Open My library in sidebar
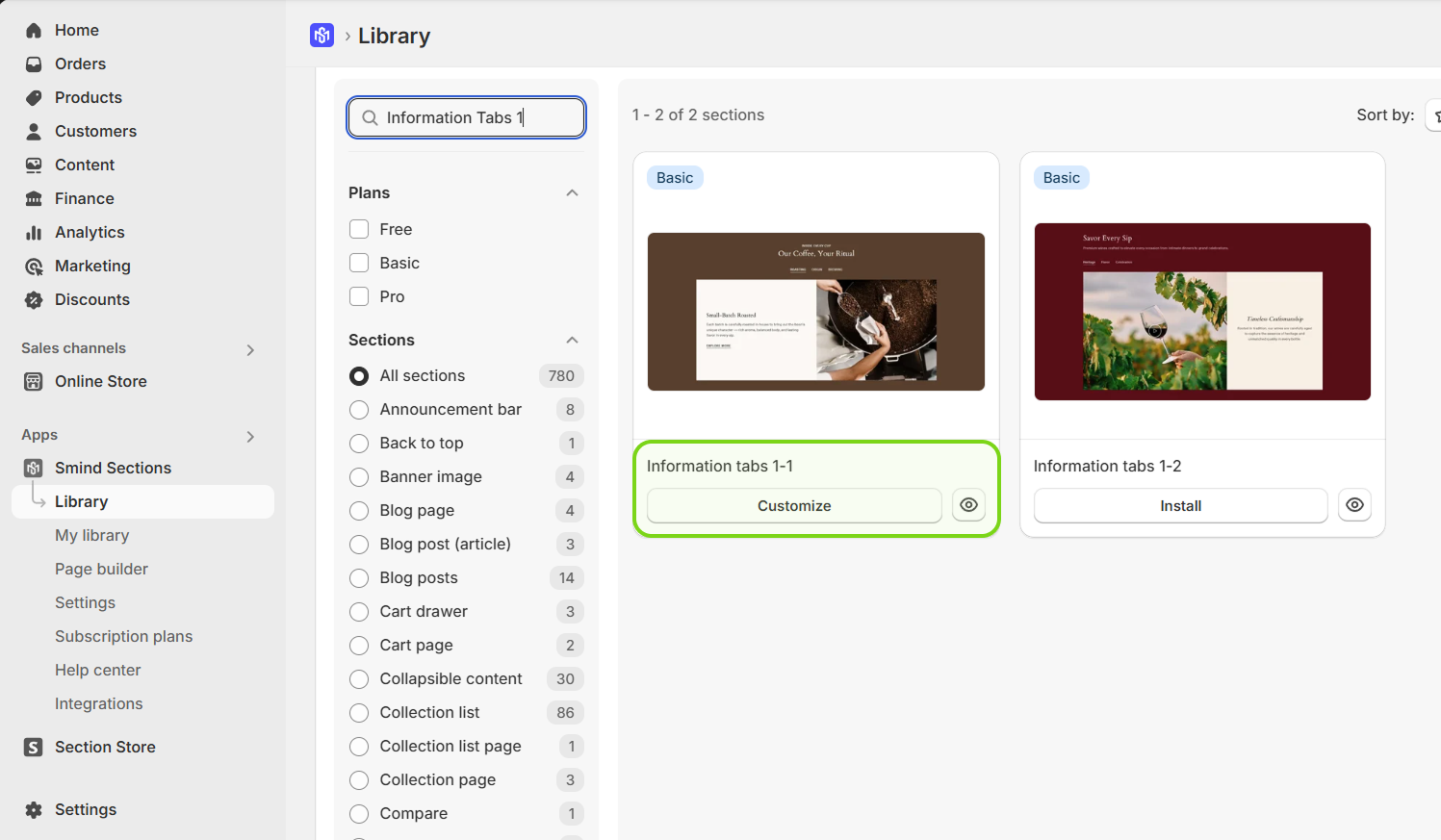Viewport: 1441px width, 840px height. 91,536
